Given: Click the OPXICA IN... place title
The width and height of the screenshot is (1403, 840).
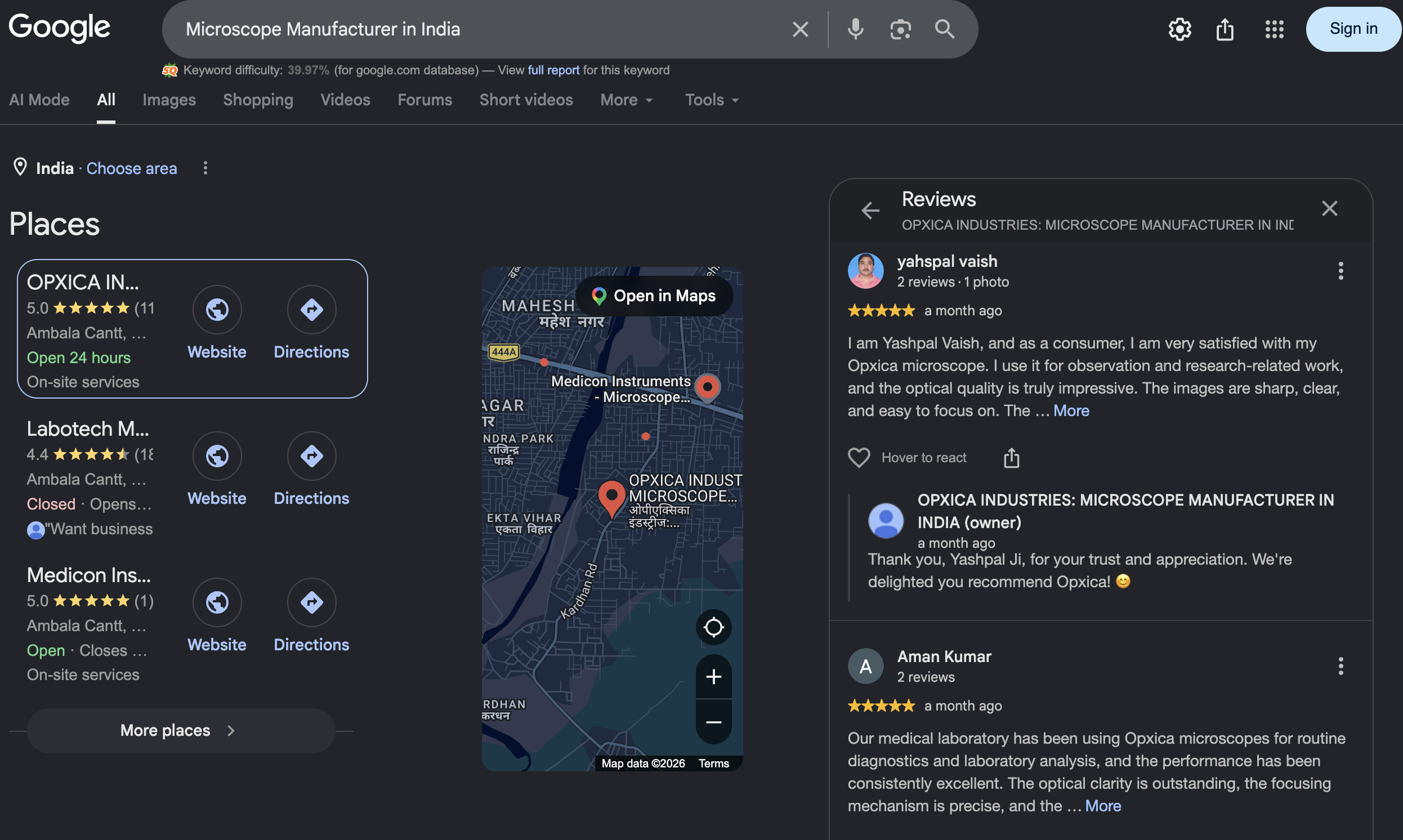Looking at the screenshot, I should (x=83, y=283).
